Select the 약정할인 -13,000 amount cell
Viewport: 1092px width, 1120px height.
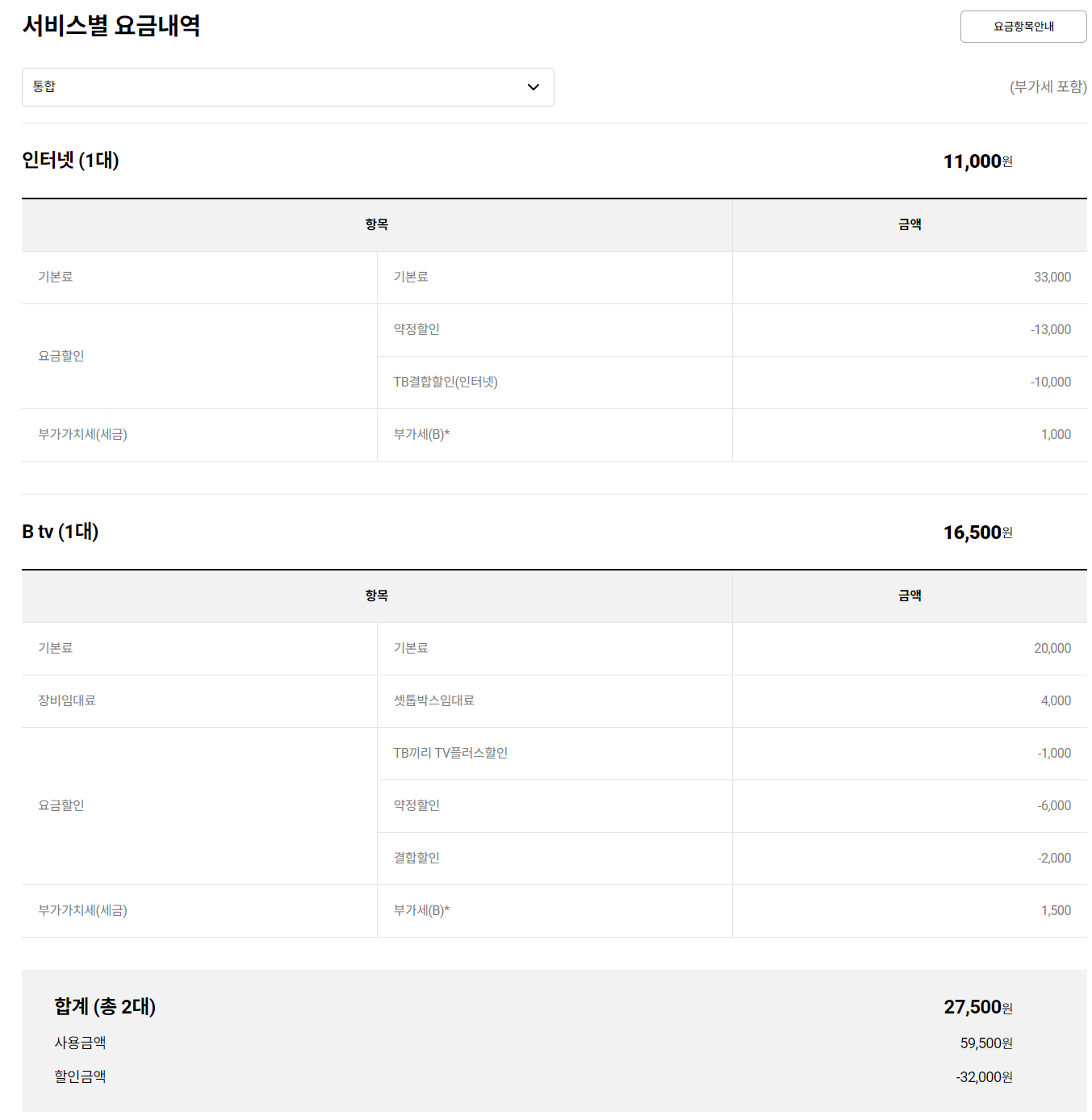[1050, 330]
